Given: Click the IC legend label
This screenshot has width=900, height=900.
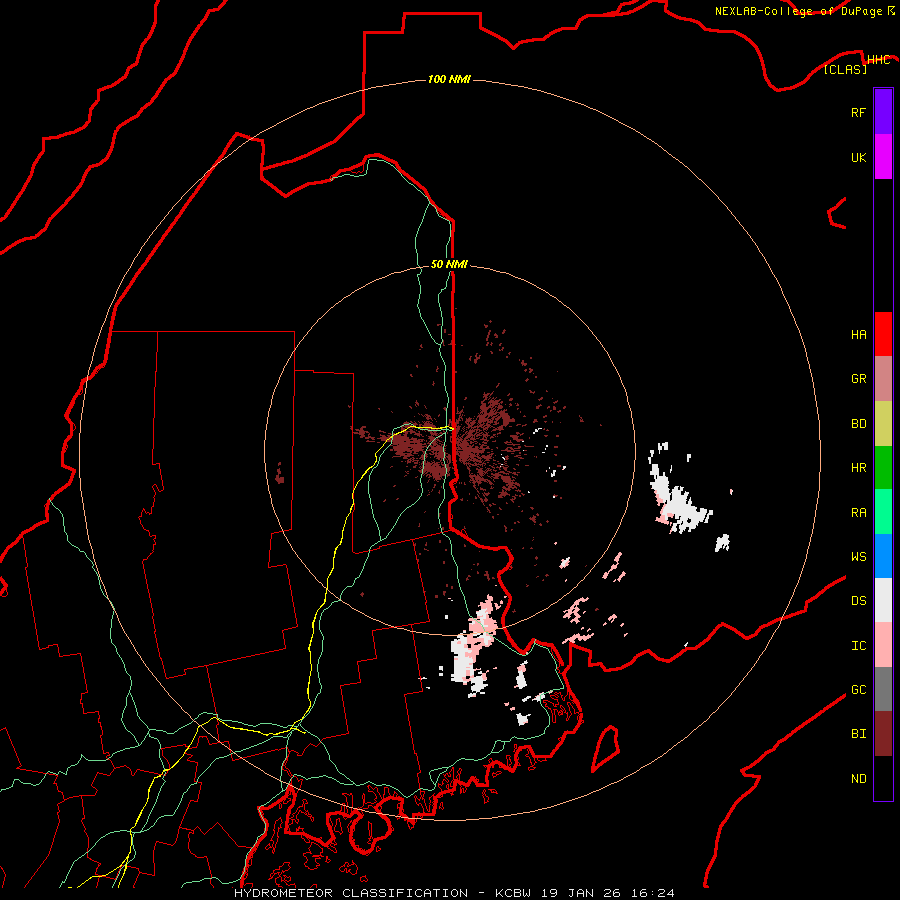Looking at the screenshot, I should (858, 646).
